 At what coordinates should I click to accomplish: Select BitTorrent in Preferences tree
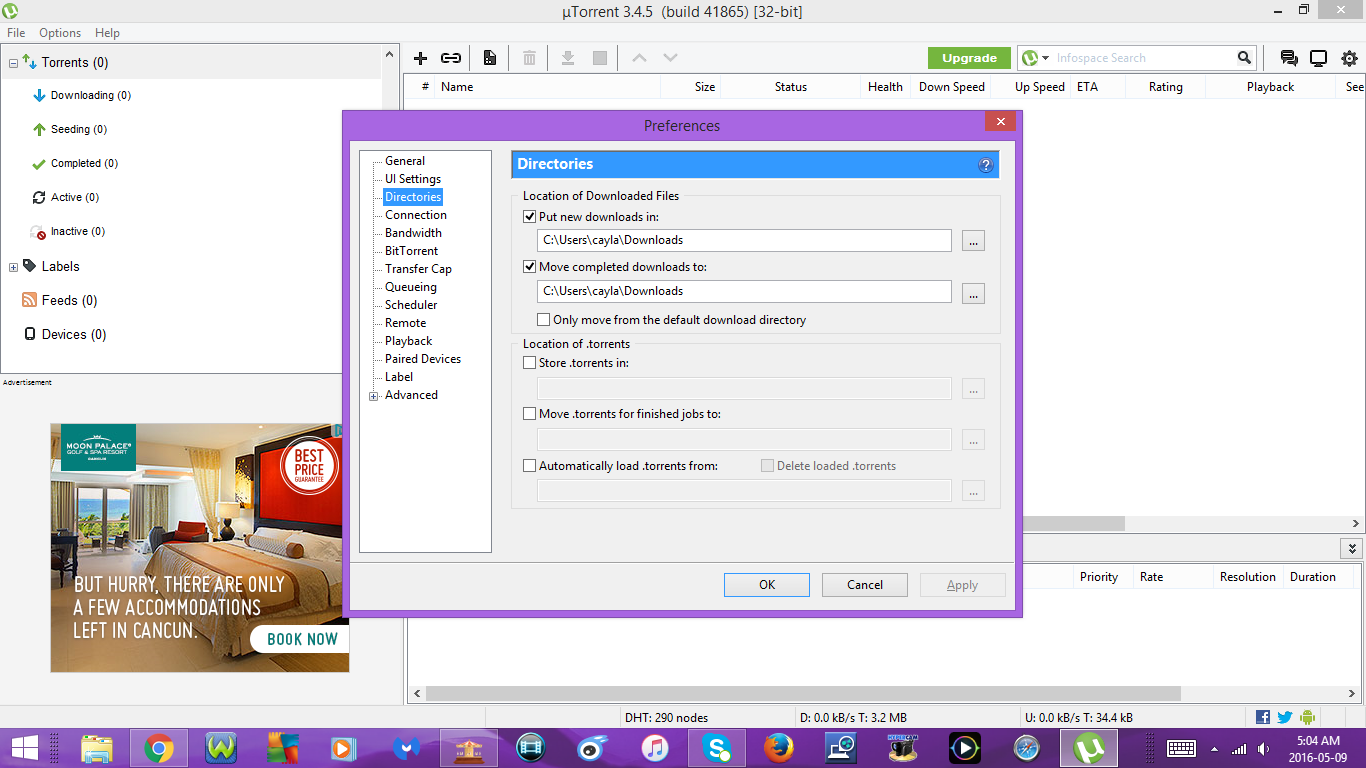click(411, 251)
